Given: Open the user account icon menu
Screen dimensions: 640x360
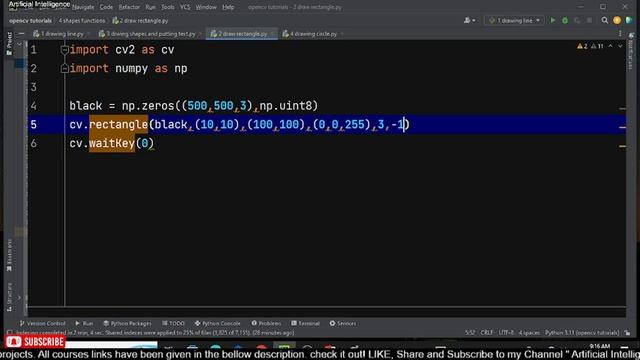Looking at the screenshot, I should coord(469,20).
